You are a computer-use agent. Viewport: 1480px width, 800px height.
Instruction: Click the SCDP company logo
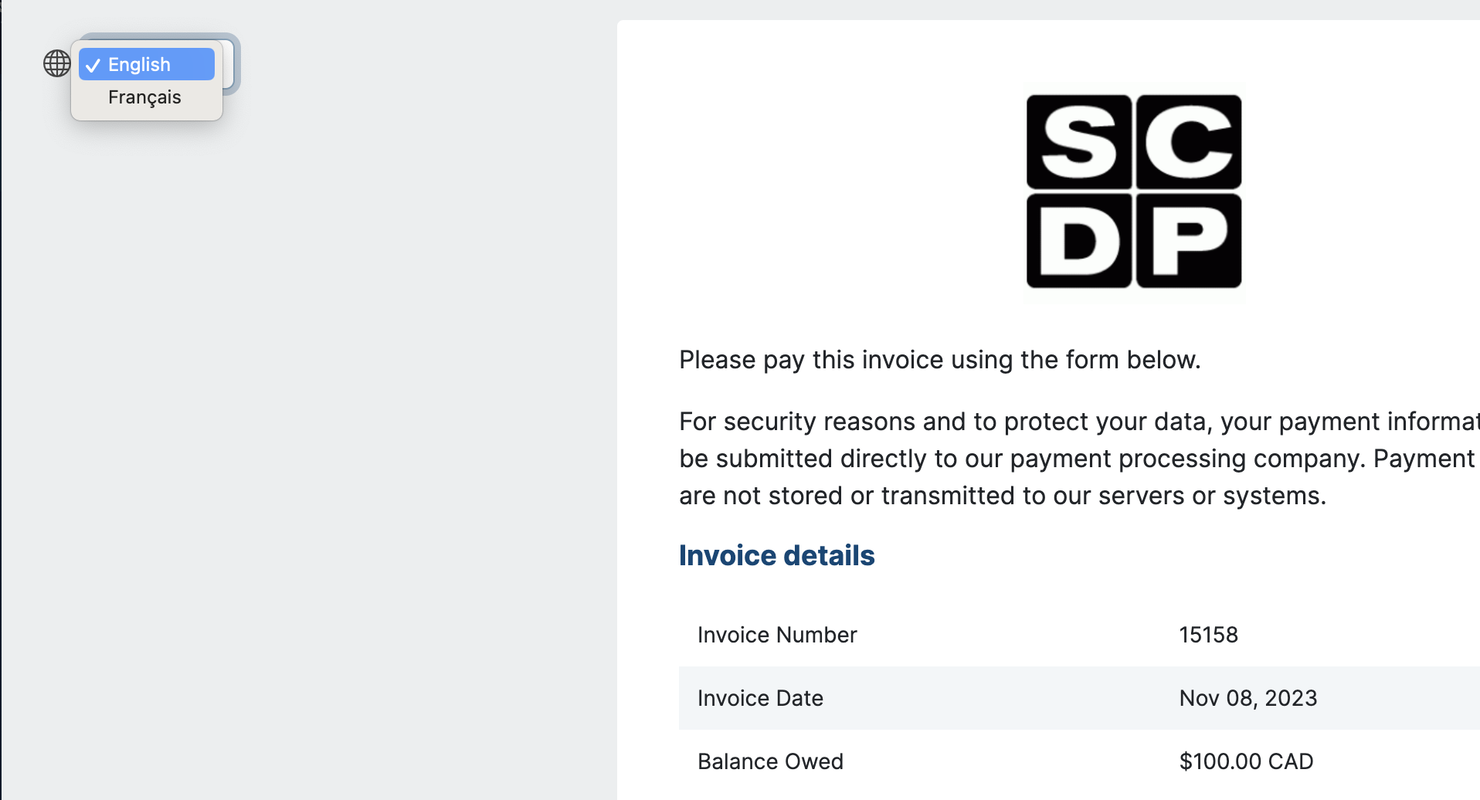[1134, 191]
